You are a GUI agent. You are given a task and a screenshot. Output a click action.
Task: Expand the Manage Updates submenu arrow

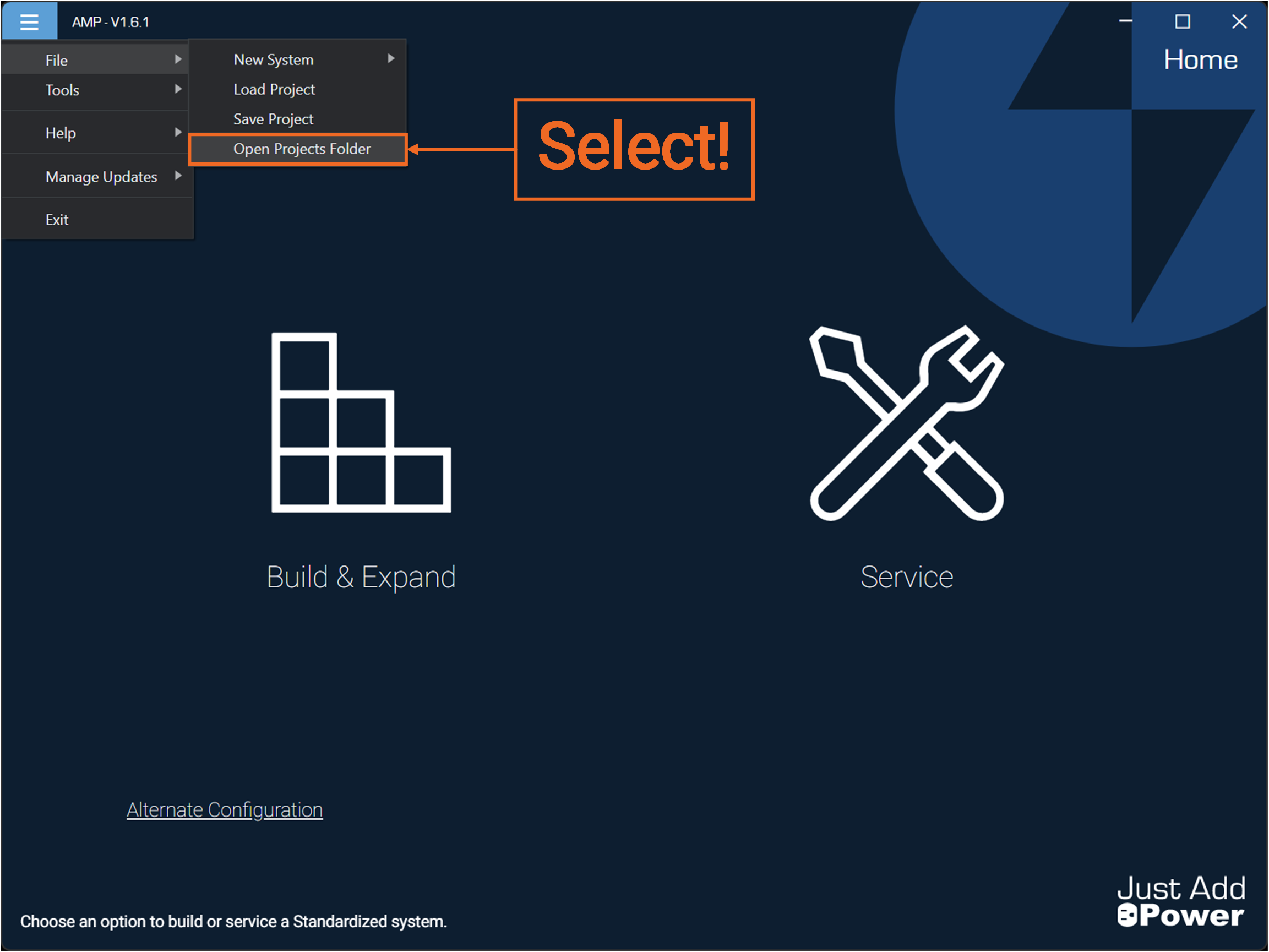(178, 176)
